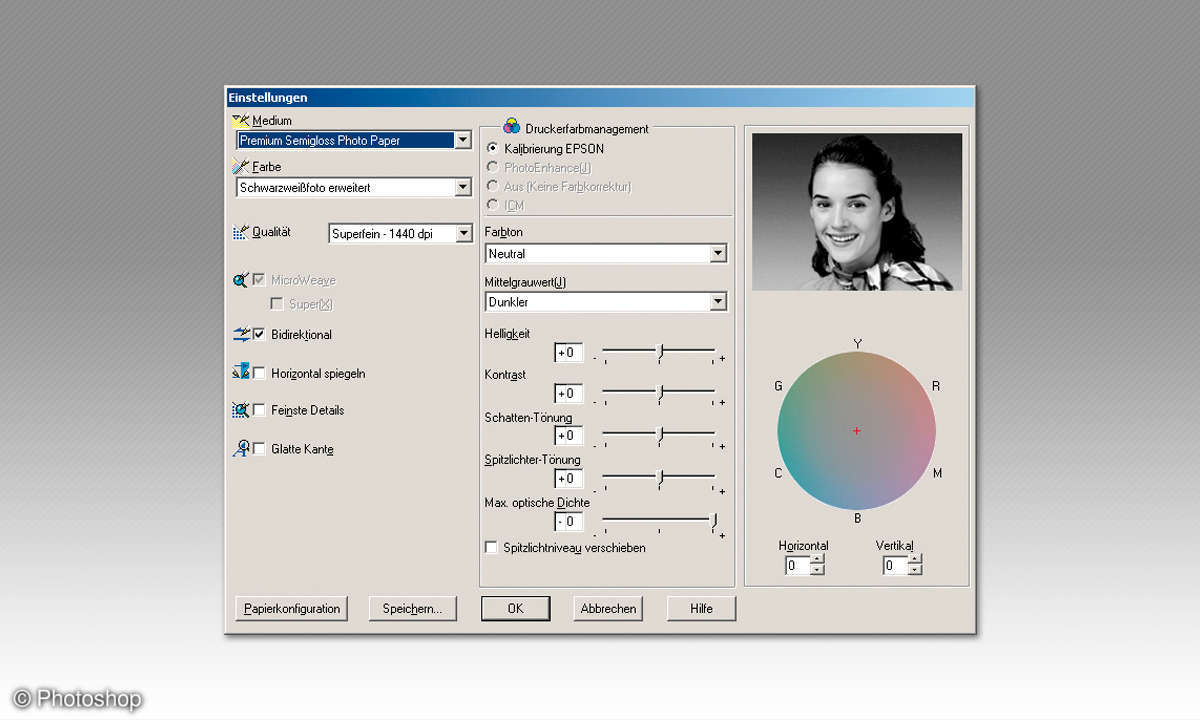Confirm settings with the OK button
The image size is (1200, 720).
515,608
